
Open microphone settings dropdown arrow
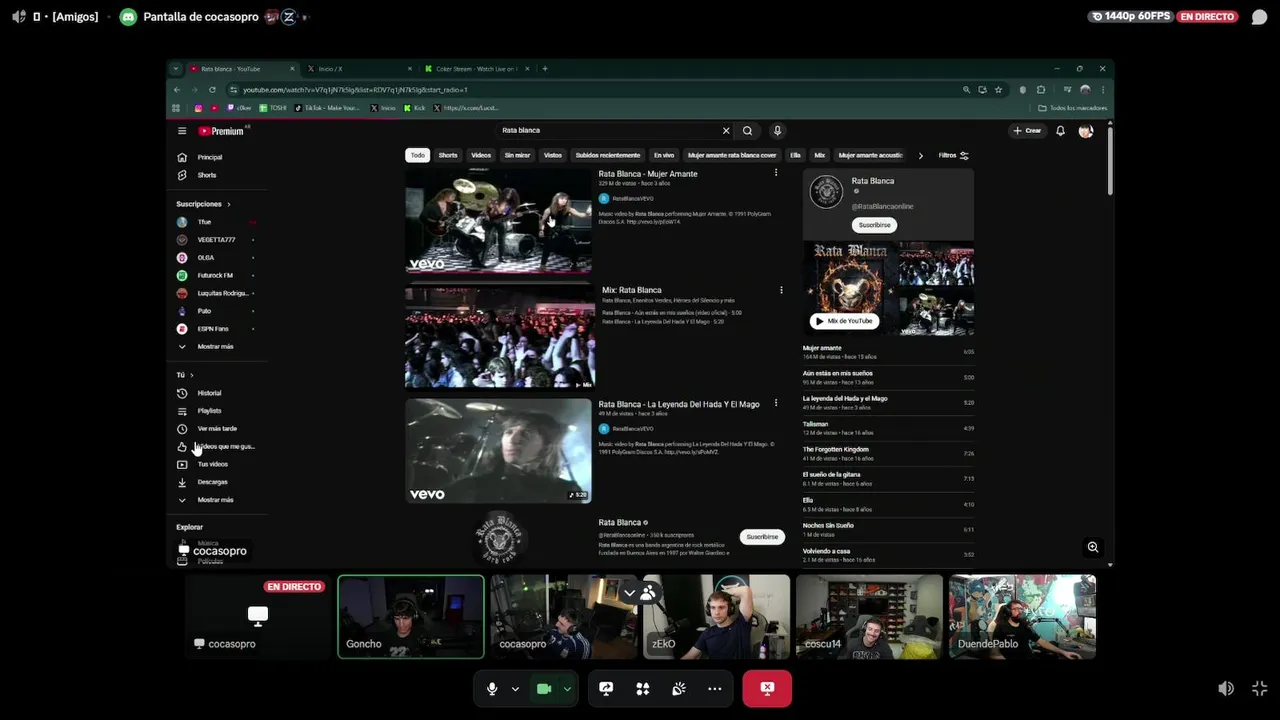[x=515, y=689]
